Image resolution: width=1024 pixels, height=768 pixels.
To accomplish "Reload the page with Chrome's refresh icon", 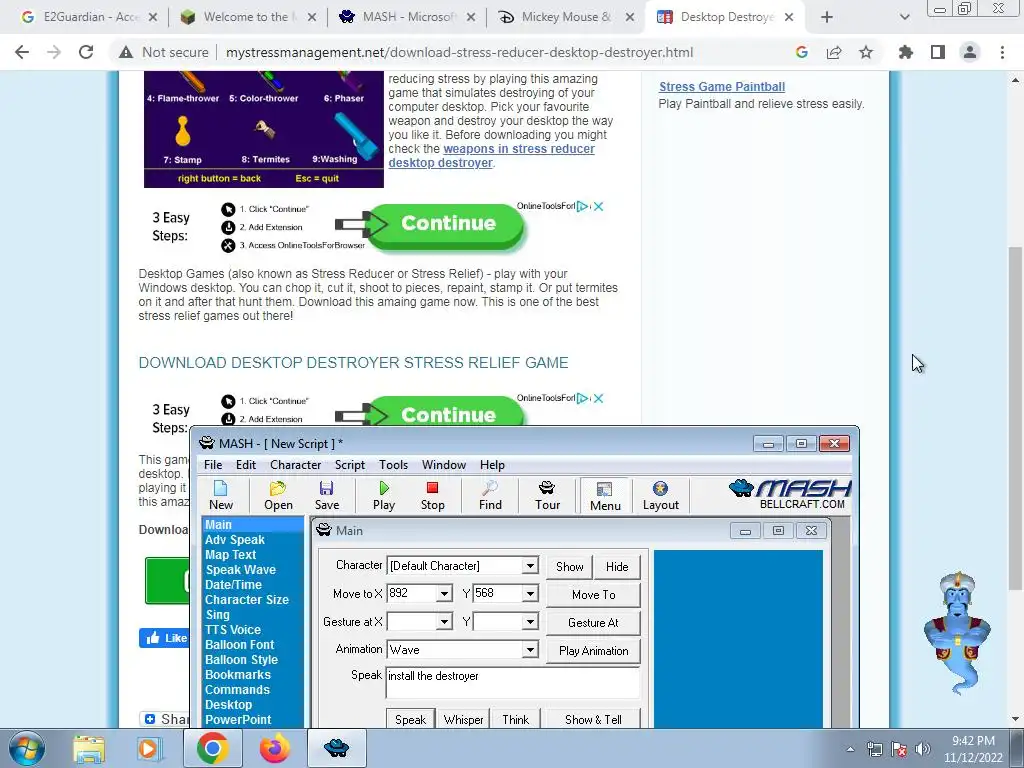I will point(86,52).
